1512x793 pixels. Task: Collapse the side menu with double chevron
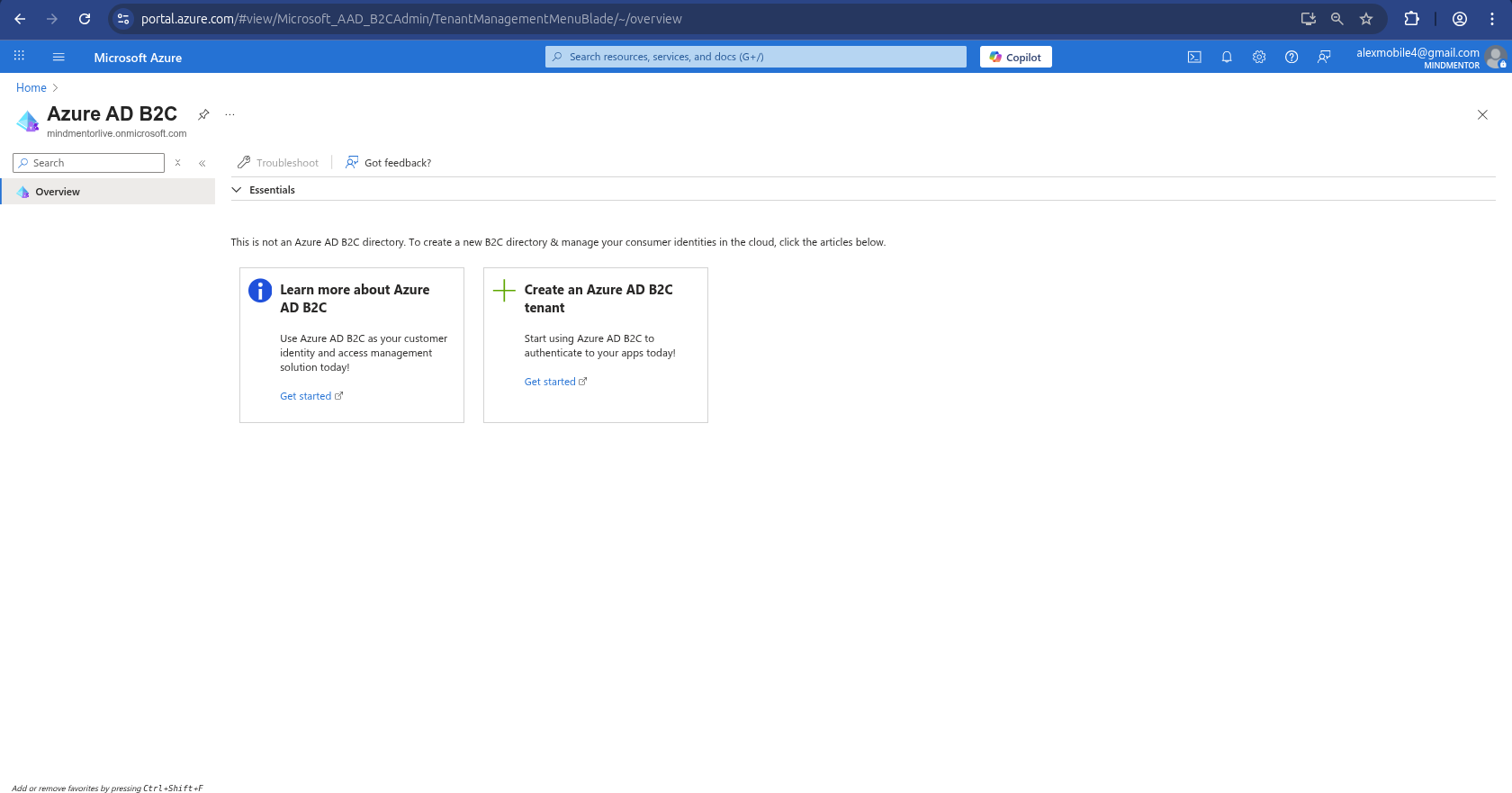[202, 163]
